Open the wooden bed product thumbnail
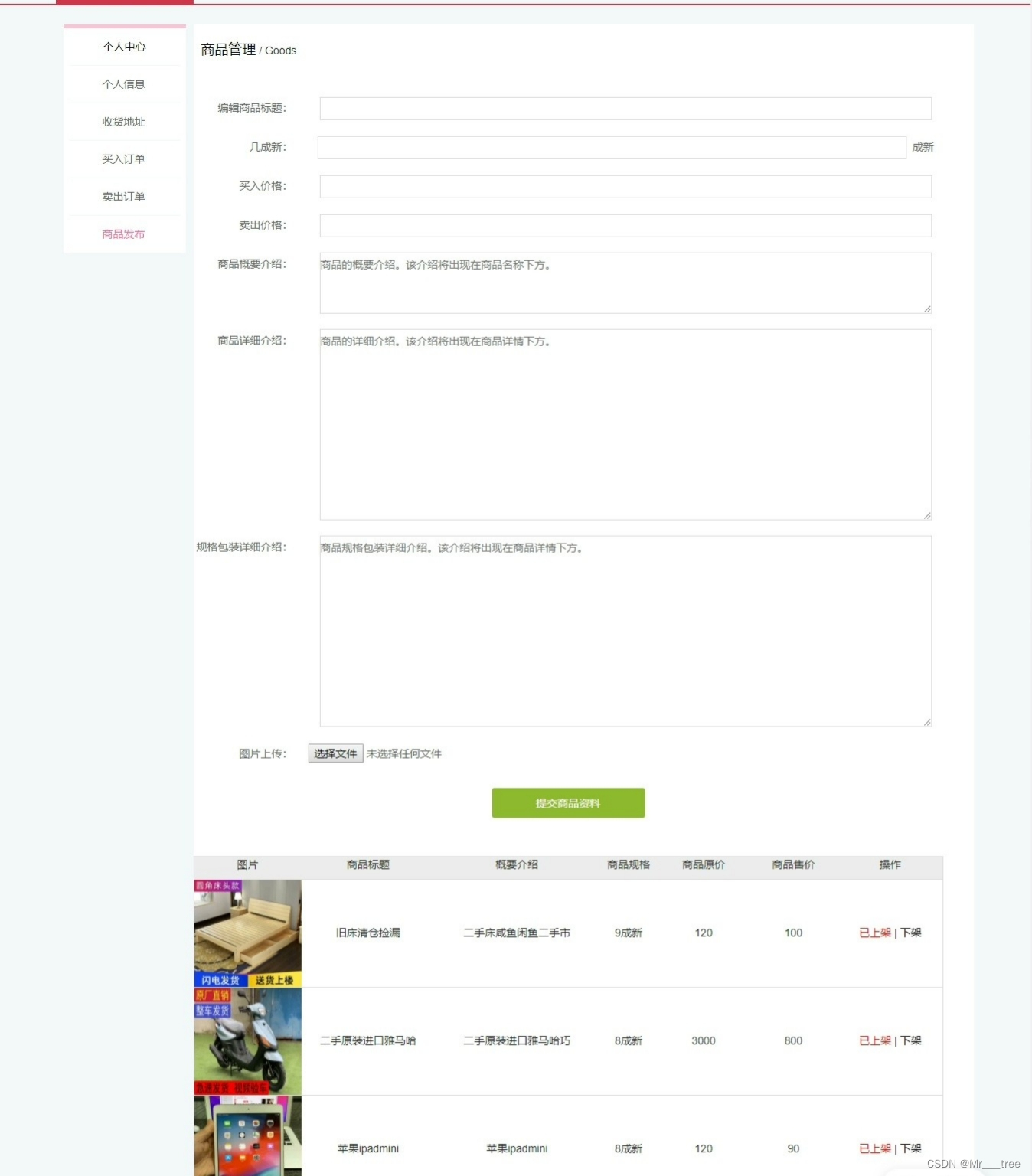1032x1176 pixels. point(248,933)
